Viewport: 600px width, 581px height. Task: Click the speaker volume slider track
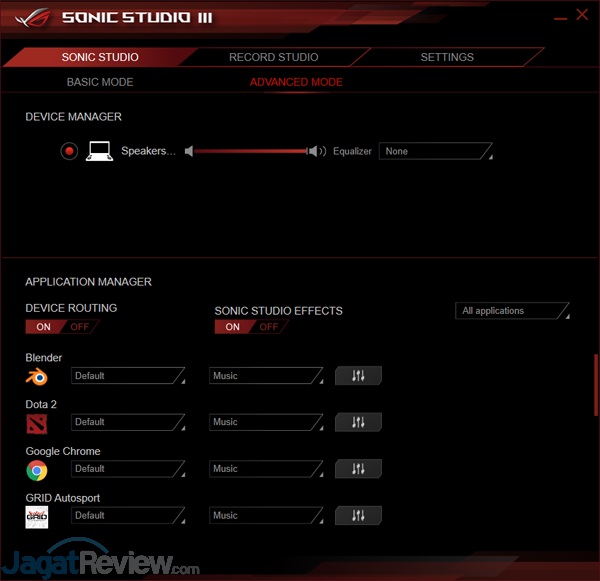click(251, 151)
